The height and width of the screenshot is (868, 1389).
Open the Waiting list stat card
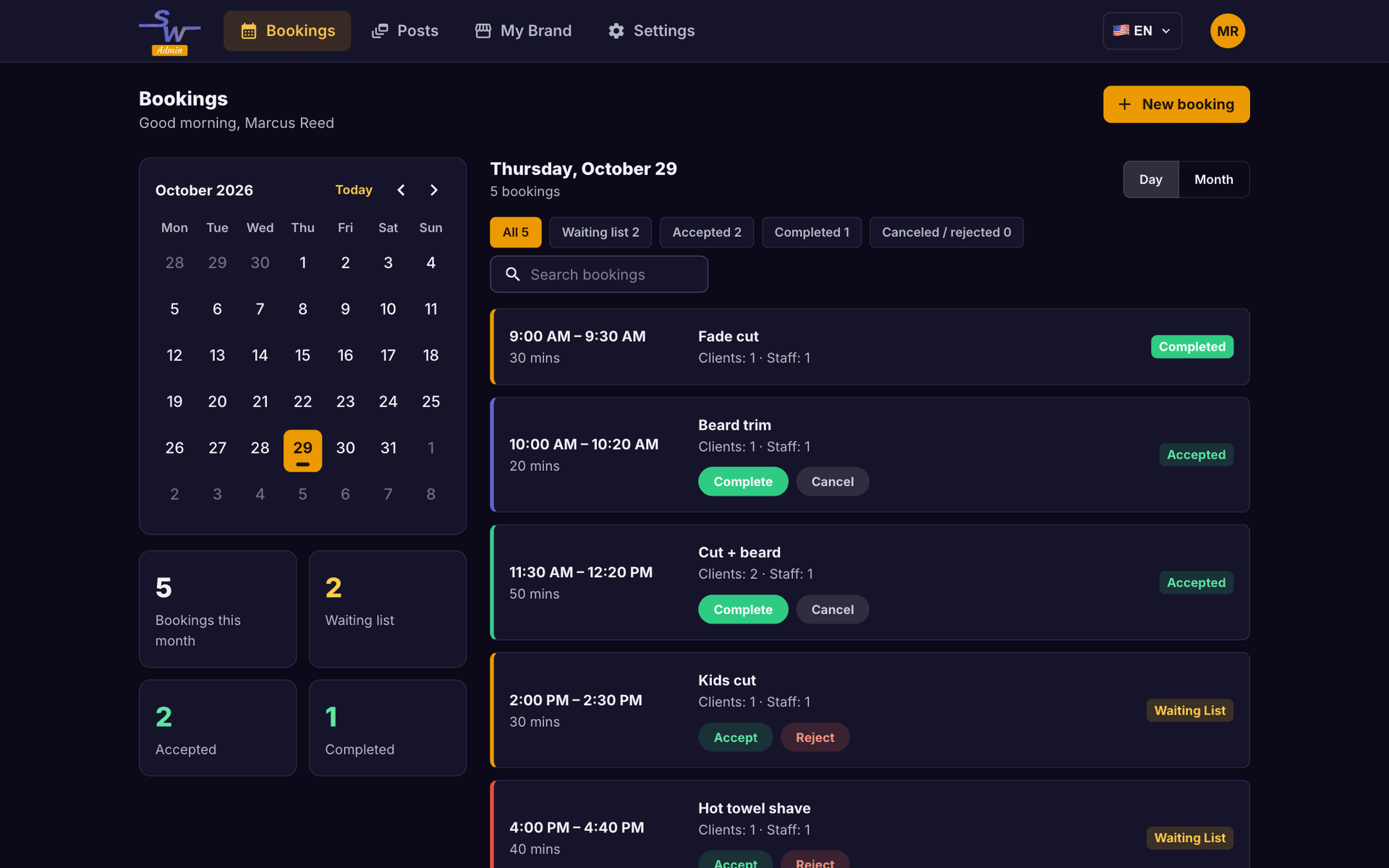tap(388, 609)
